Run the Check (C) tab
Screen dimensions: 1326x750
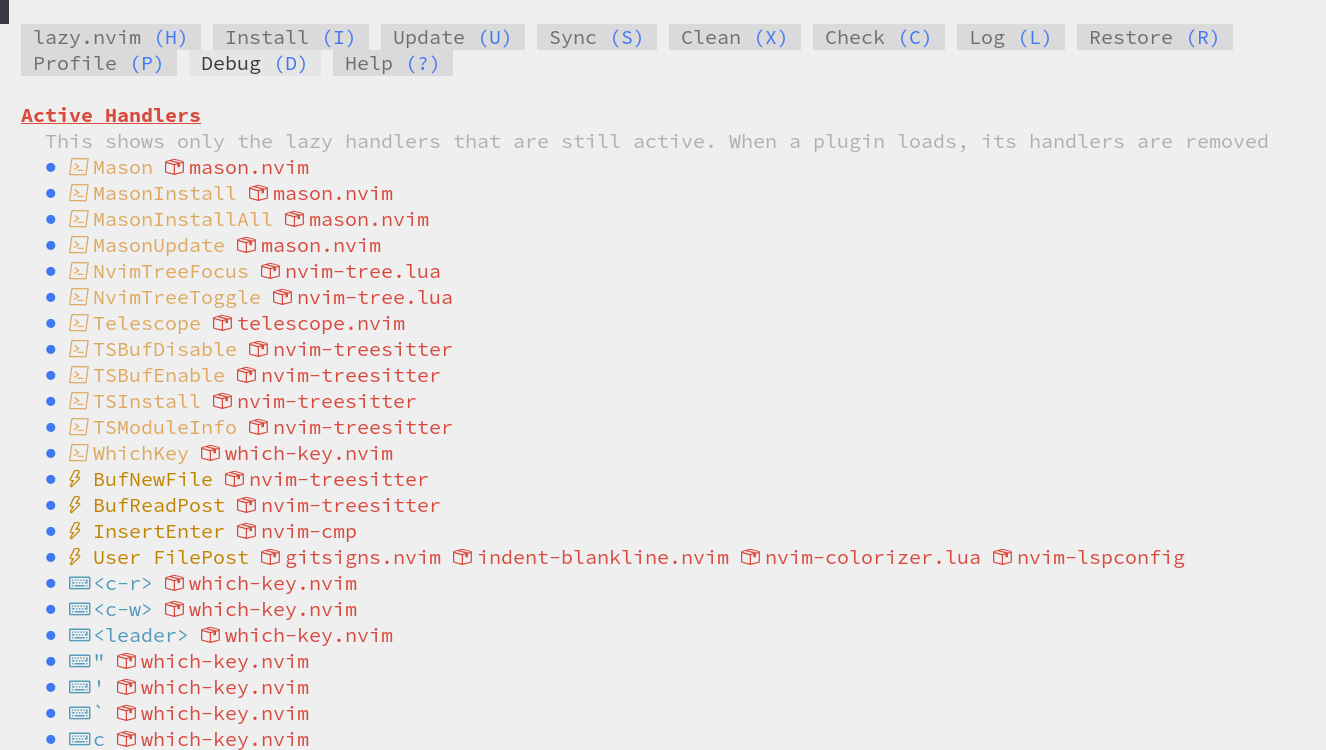tap(879, 37)
